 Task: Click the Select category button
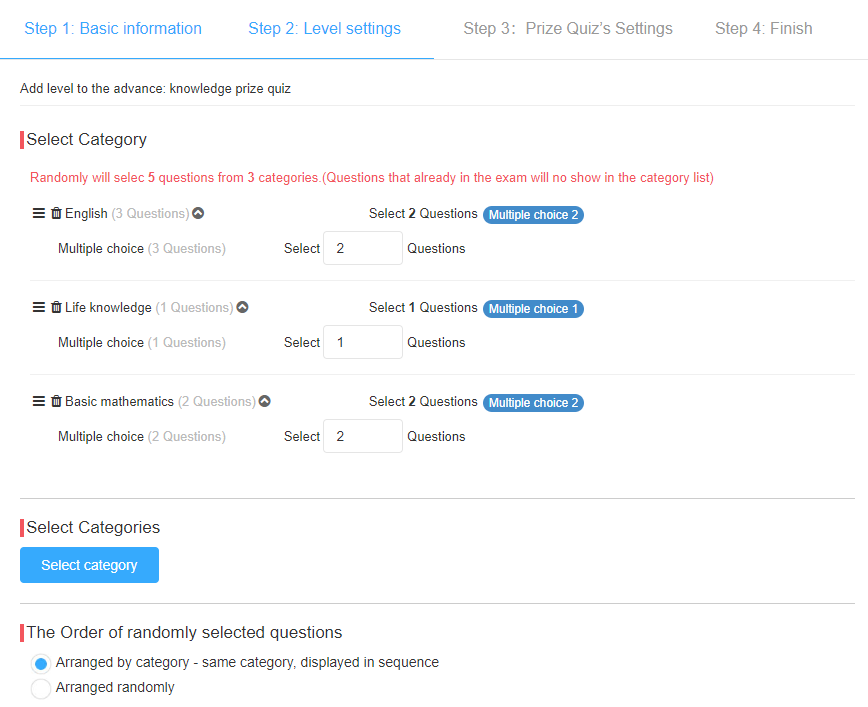click(89, 565)
